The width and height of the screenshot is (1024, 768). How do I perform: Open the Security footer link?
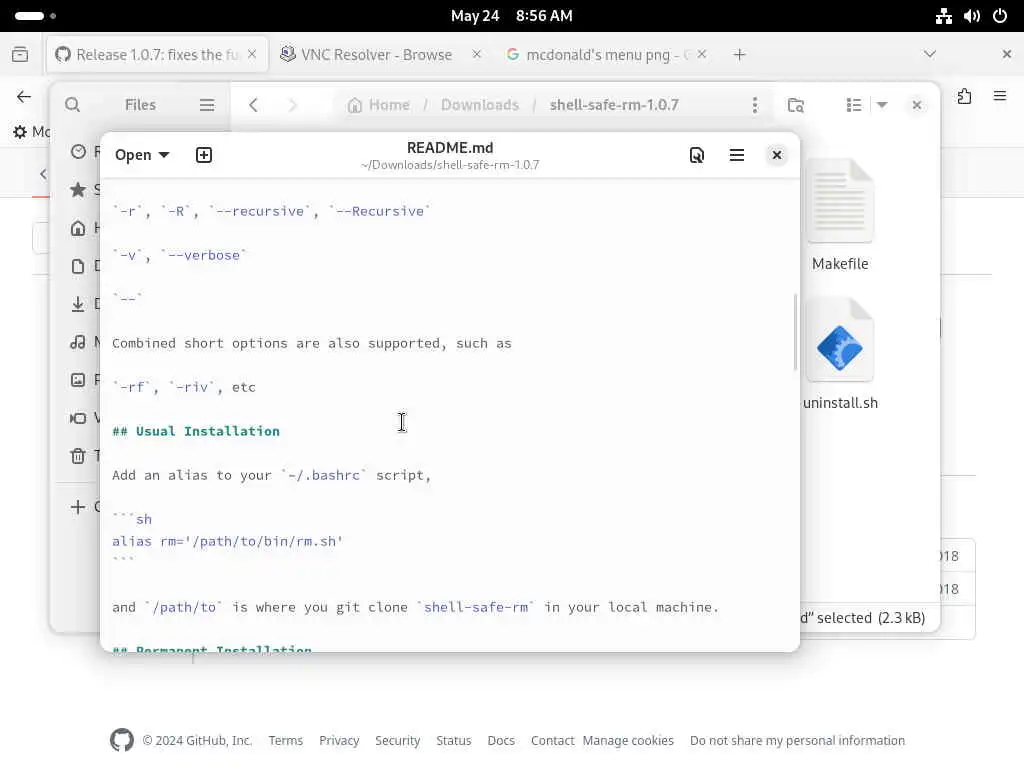coord(397,741)
